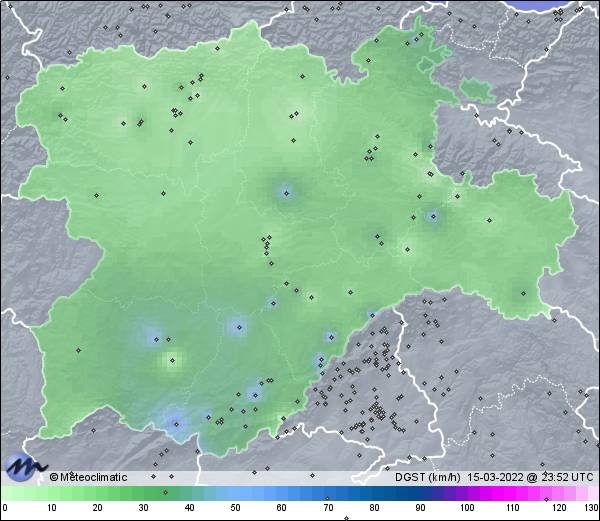
Task: Click the 130 label on the scale
Action: click(592, 508)
